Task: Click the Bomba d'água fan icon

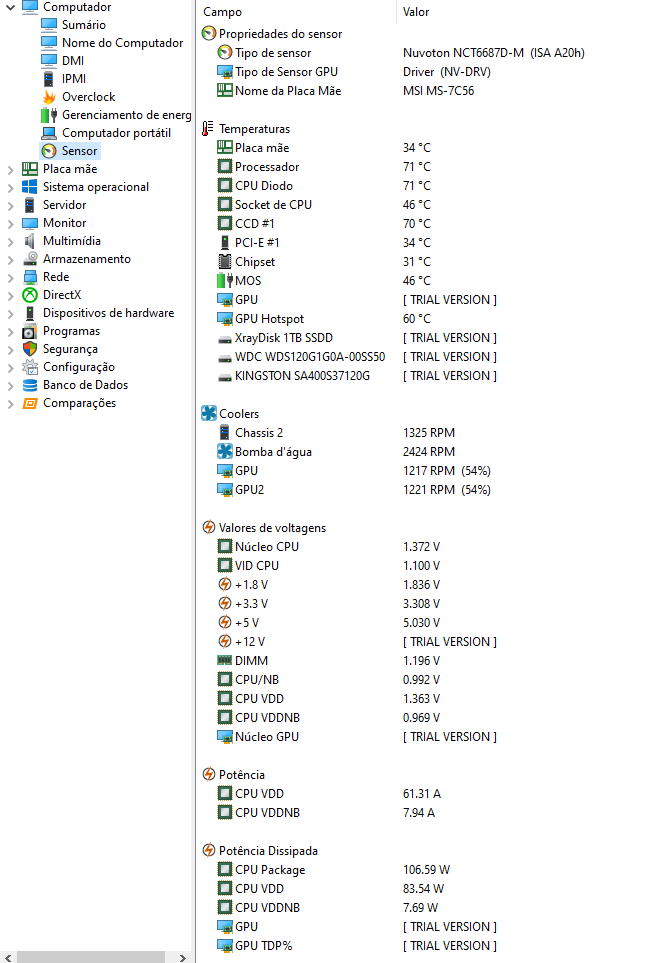Action: click(x=225, y=451)
